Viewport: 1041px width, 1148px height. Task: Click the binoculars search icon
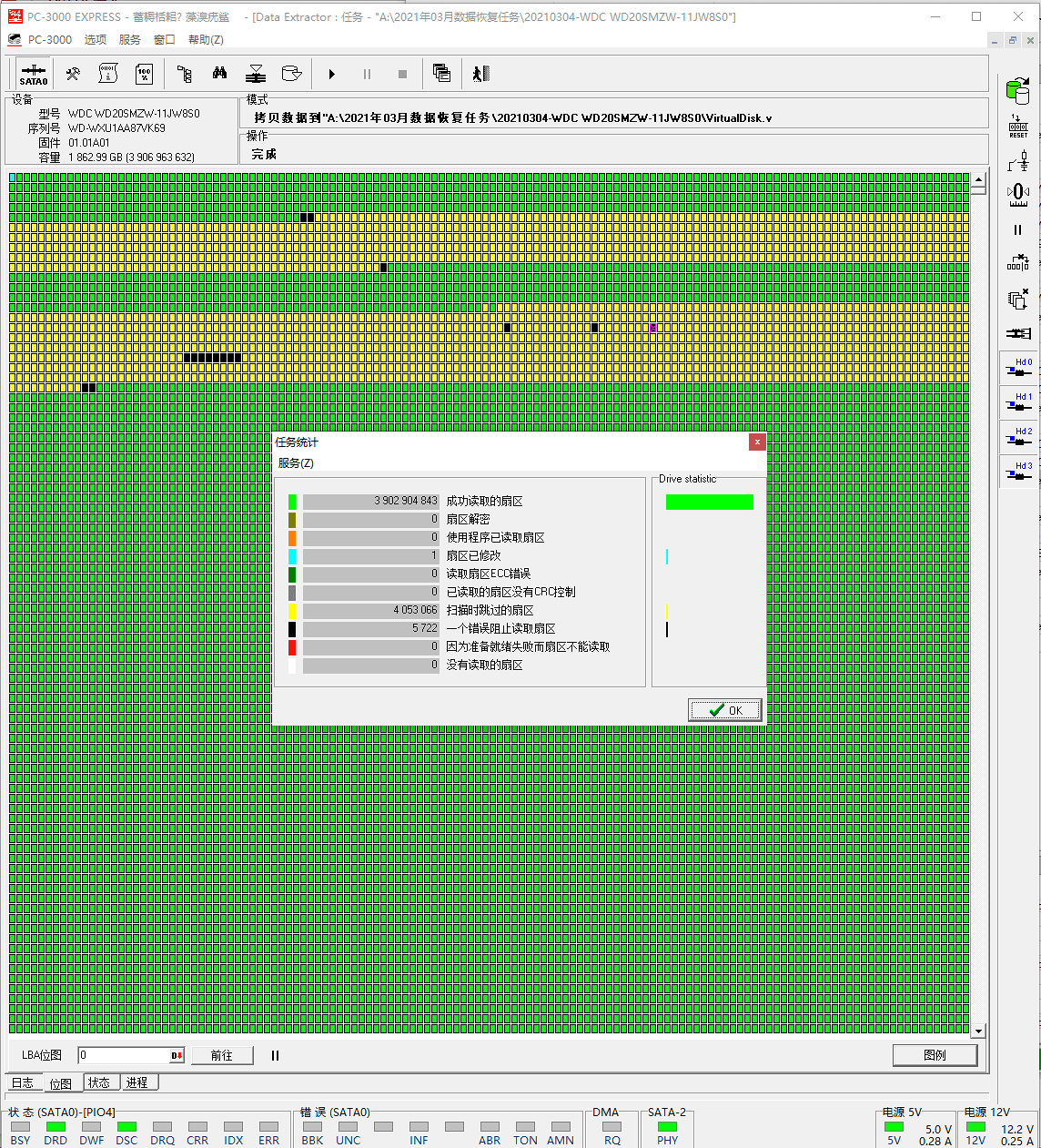pyautogui.click(x=220, y=74)
